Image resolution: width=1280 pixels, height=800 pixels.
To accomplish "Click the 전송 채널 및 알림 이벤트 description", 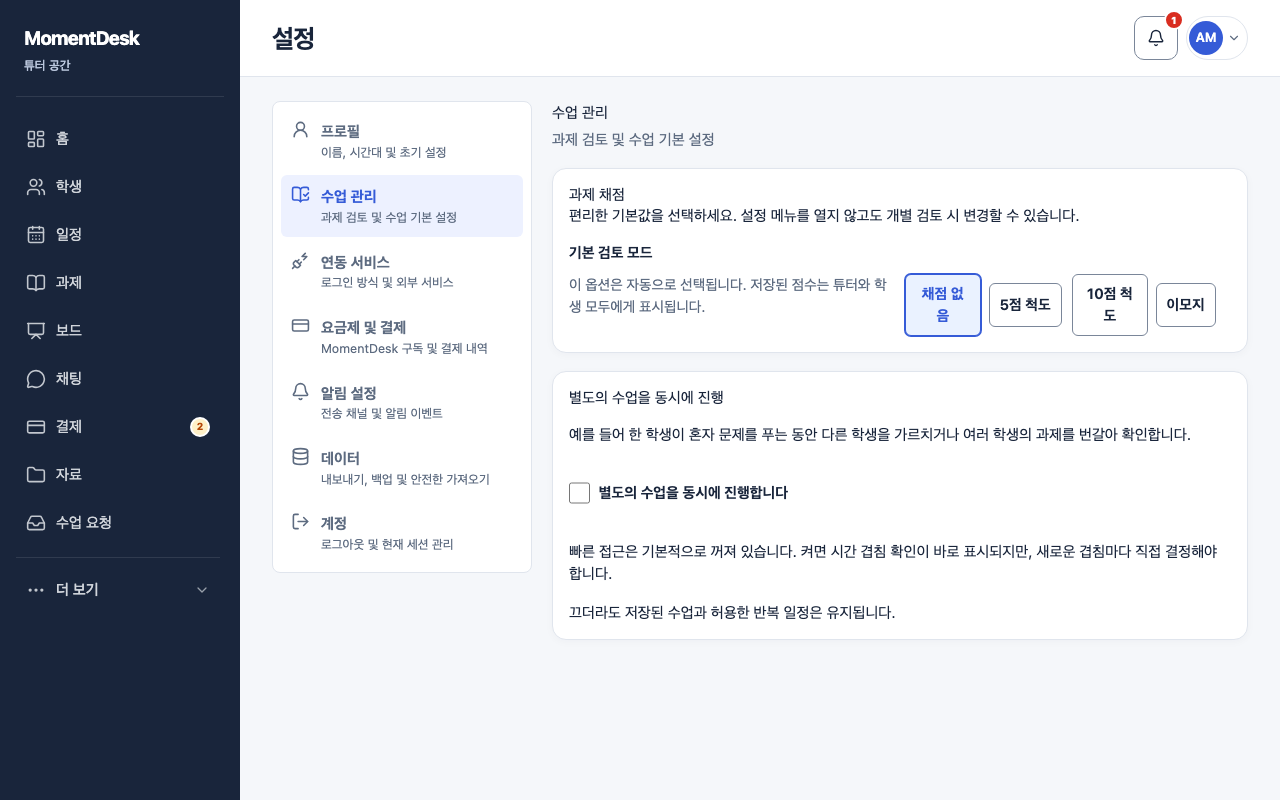I will click(x=381, y=414).
